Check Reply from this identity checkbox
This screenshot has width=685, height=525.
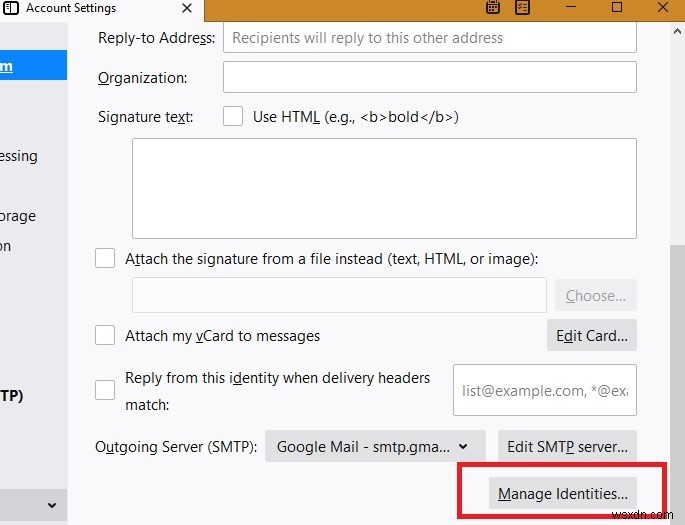click(105, 390)
